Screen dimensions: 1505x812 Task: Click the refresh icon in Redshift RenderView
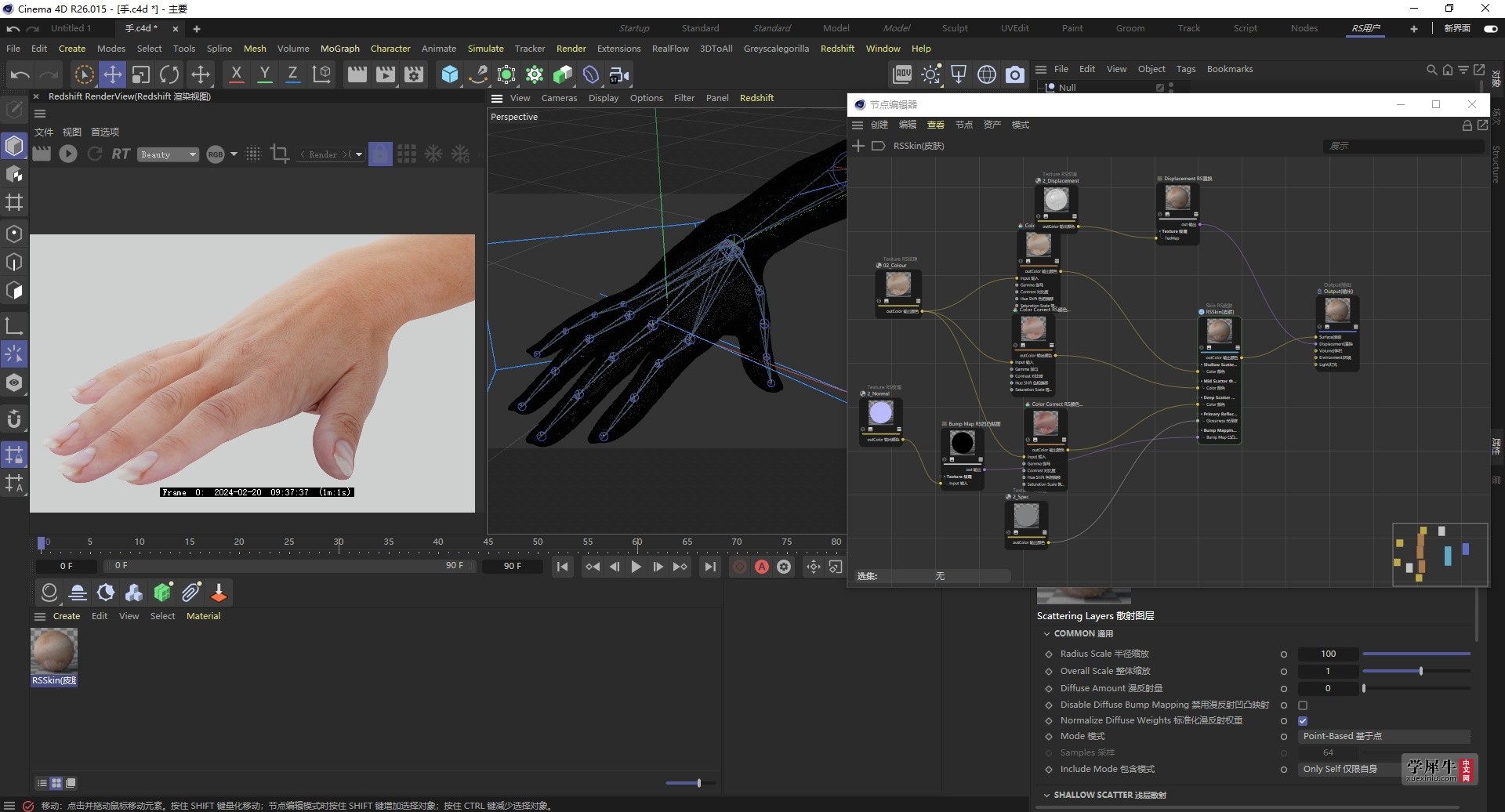95,154
